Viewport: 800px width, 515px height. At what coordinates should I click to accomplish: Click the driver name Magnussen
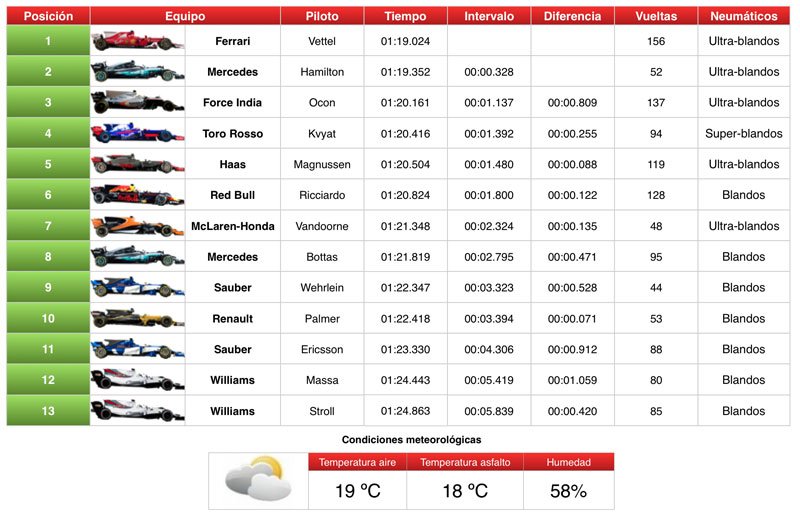click(322, 164)
